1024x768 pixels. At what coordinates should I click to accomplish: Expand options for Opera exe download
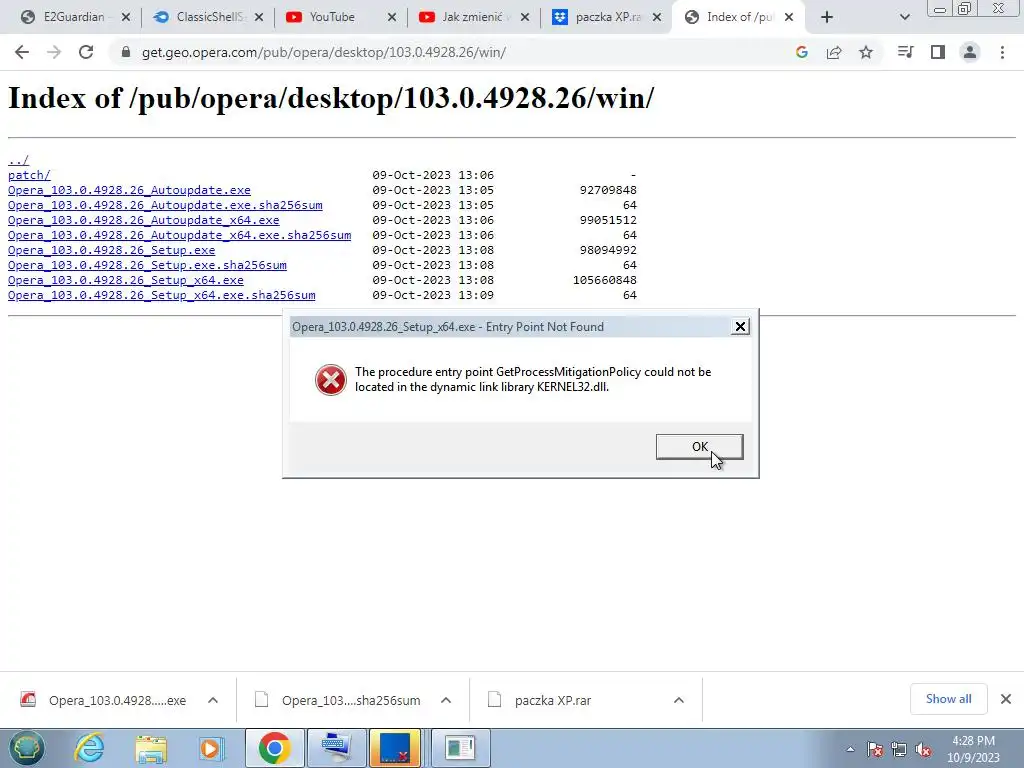click(x=213, y=700)
